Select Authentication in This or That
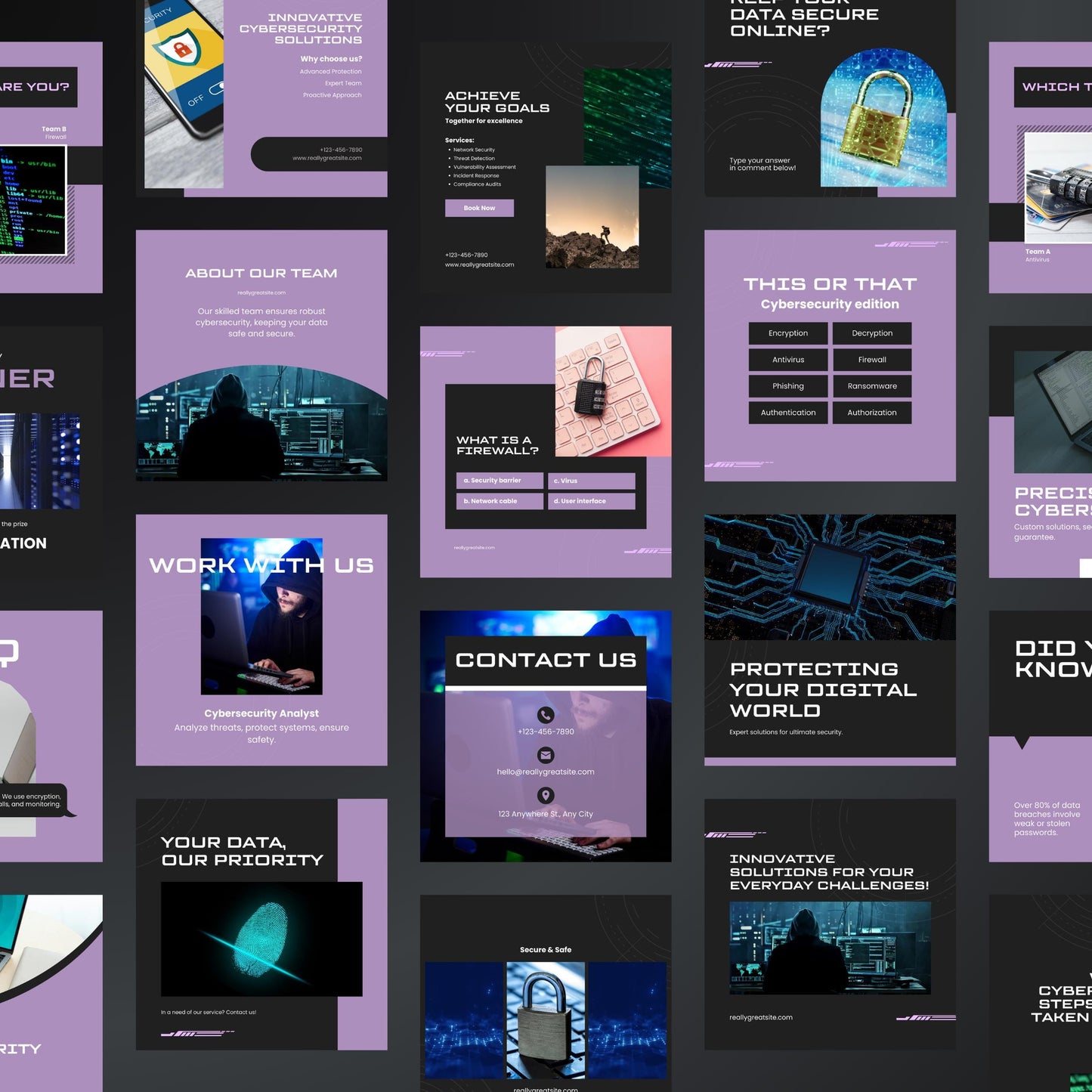Image resolution: width=1092 pixels, height=1092 pixels. click(x=788, y=413)
